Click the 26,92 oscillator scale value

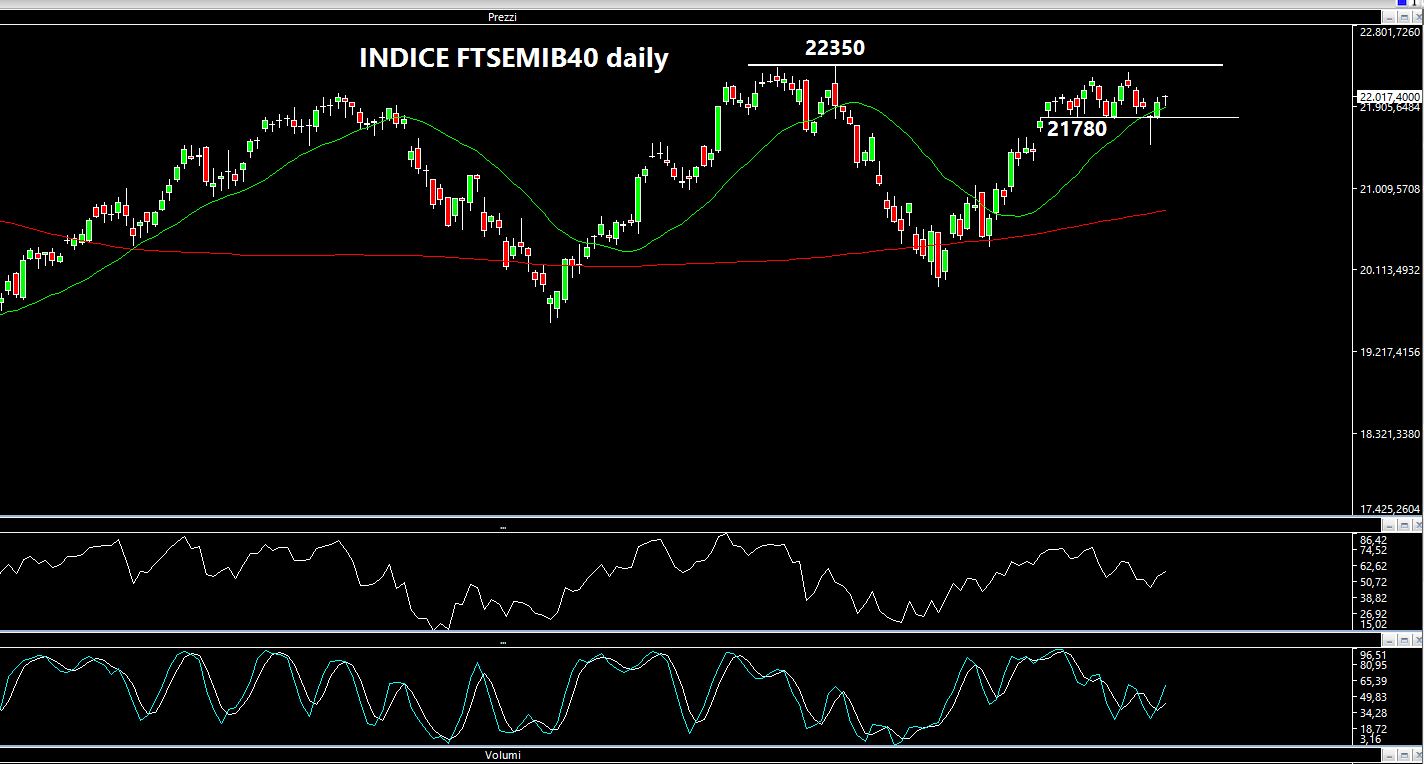pyautogui.click(x=1373, y=614)
